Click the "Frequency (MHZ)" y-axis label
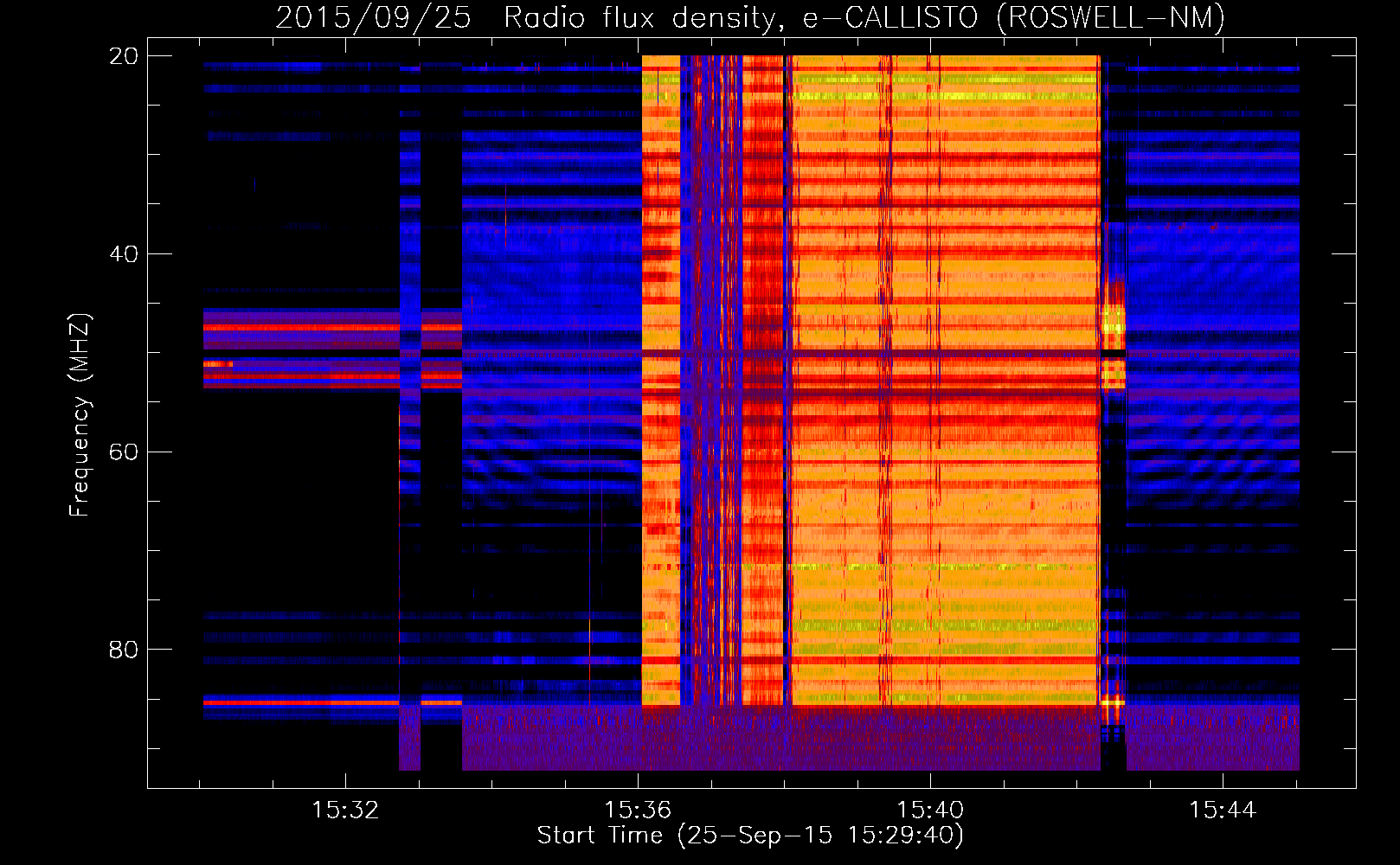Screen dimensions: 1400x865 point(80,415)
